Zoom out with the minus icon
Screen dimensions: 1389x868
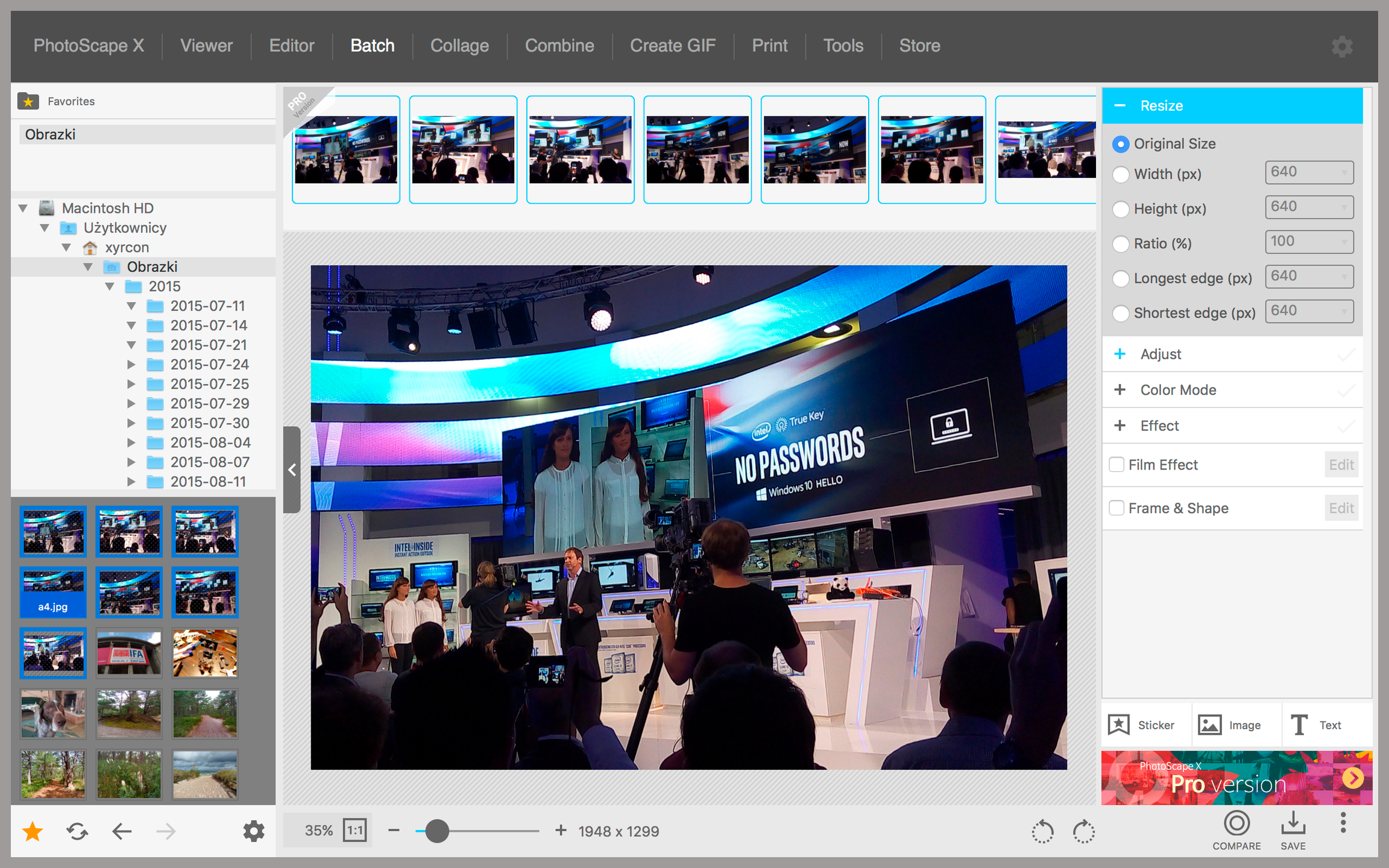tap(394, 831)
